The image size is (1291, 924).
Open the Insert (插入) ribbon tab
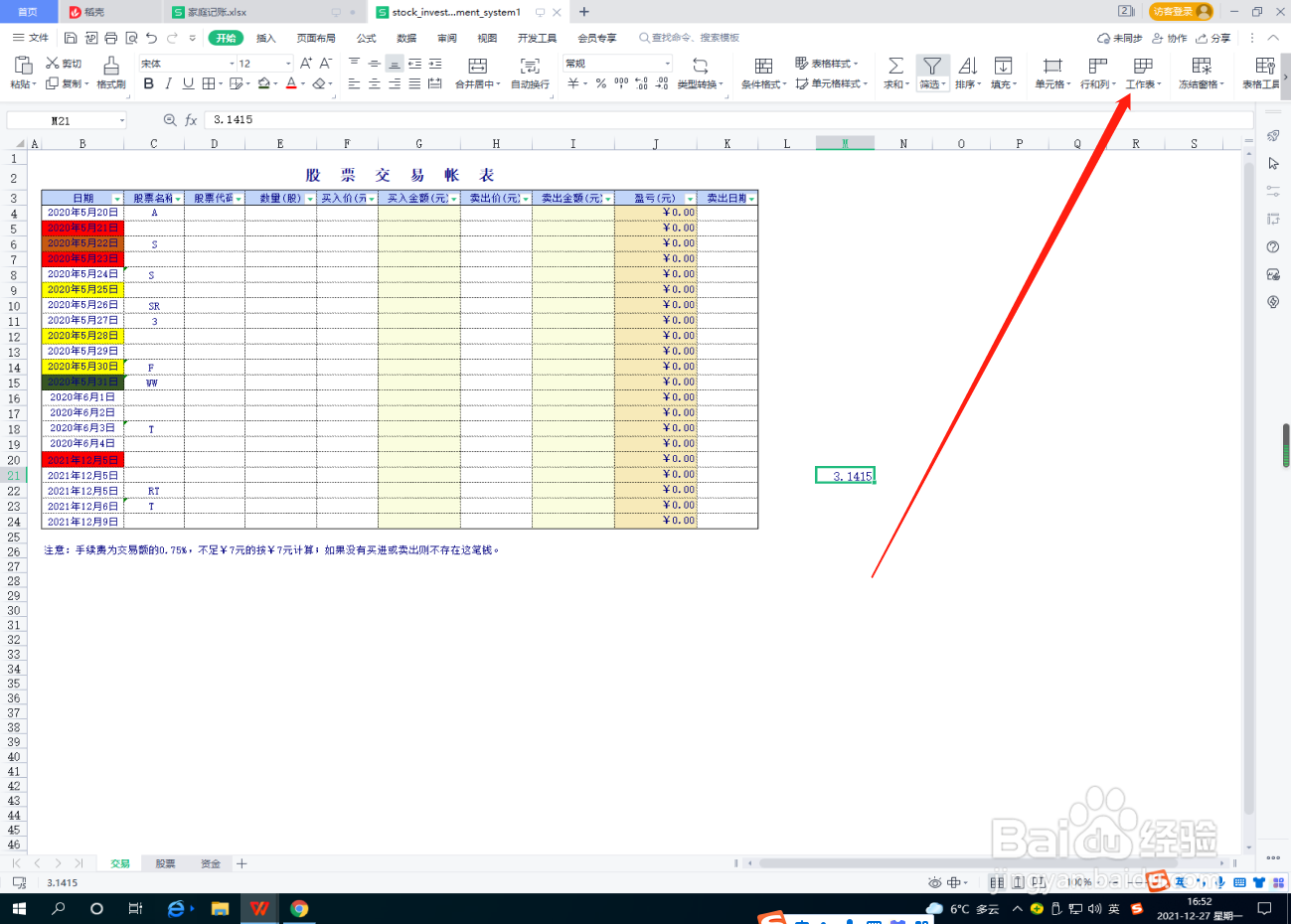click(266, 38)
